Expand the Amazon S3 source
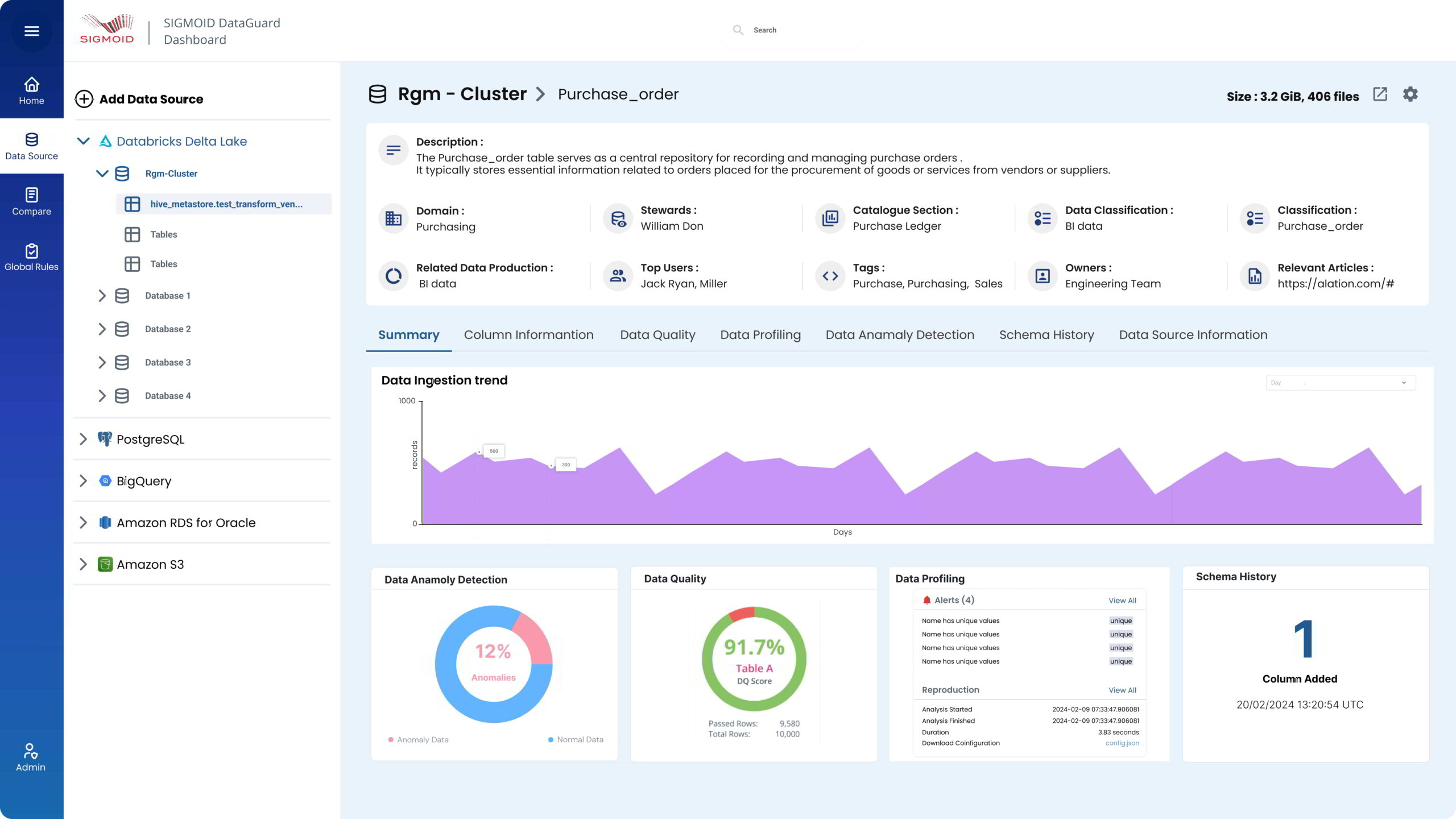 [84, 564]
